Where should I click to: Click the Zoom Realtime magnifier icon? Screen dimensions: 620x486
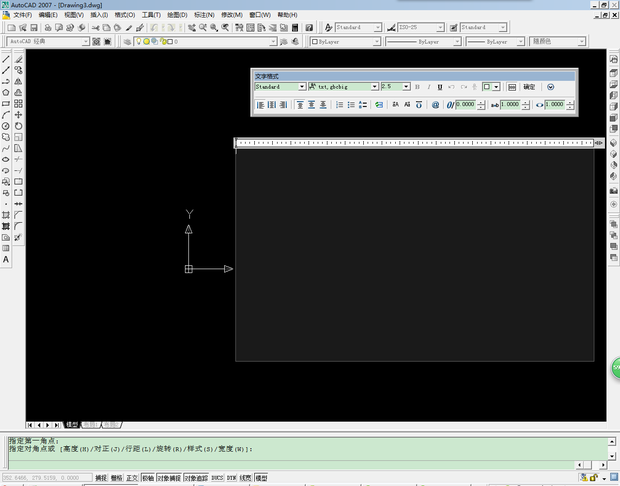203,28
